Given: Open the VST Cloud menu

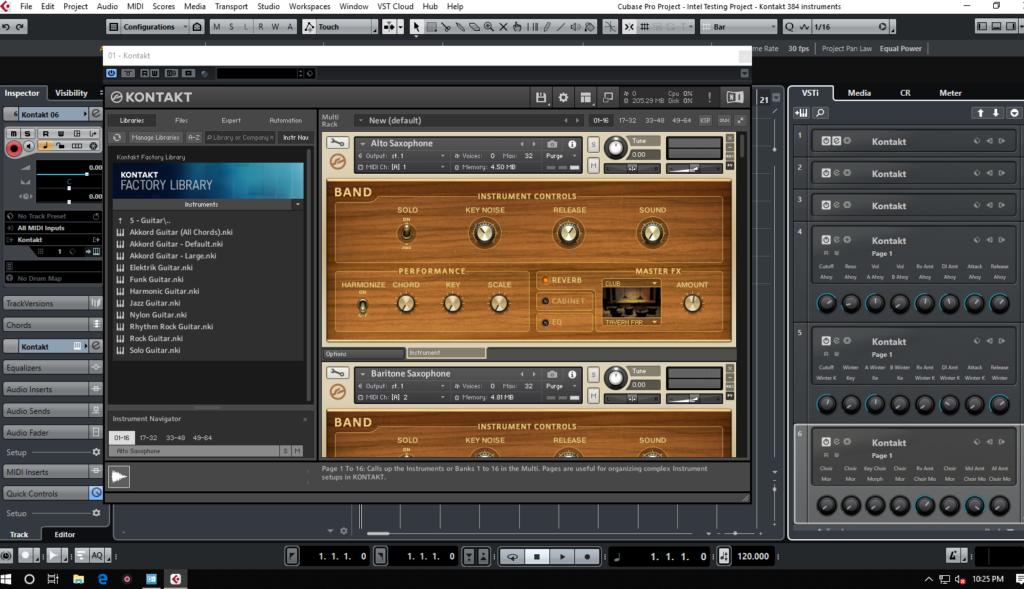Looking at the screenshot, I should pyautogui.click(x=395, y=7).
